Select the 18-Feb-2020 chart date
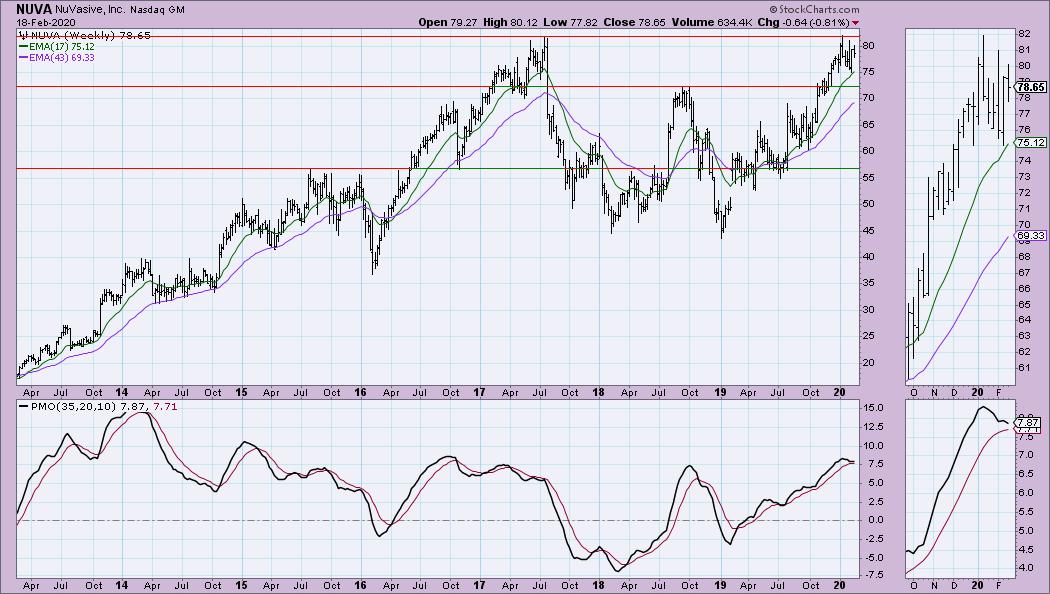Image resolution: width=1050 pixels, height=594 pixels. [x=46, y=23]
